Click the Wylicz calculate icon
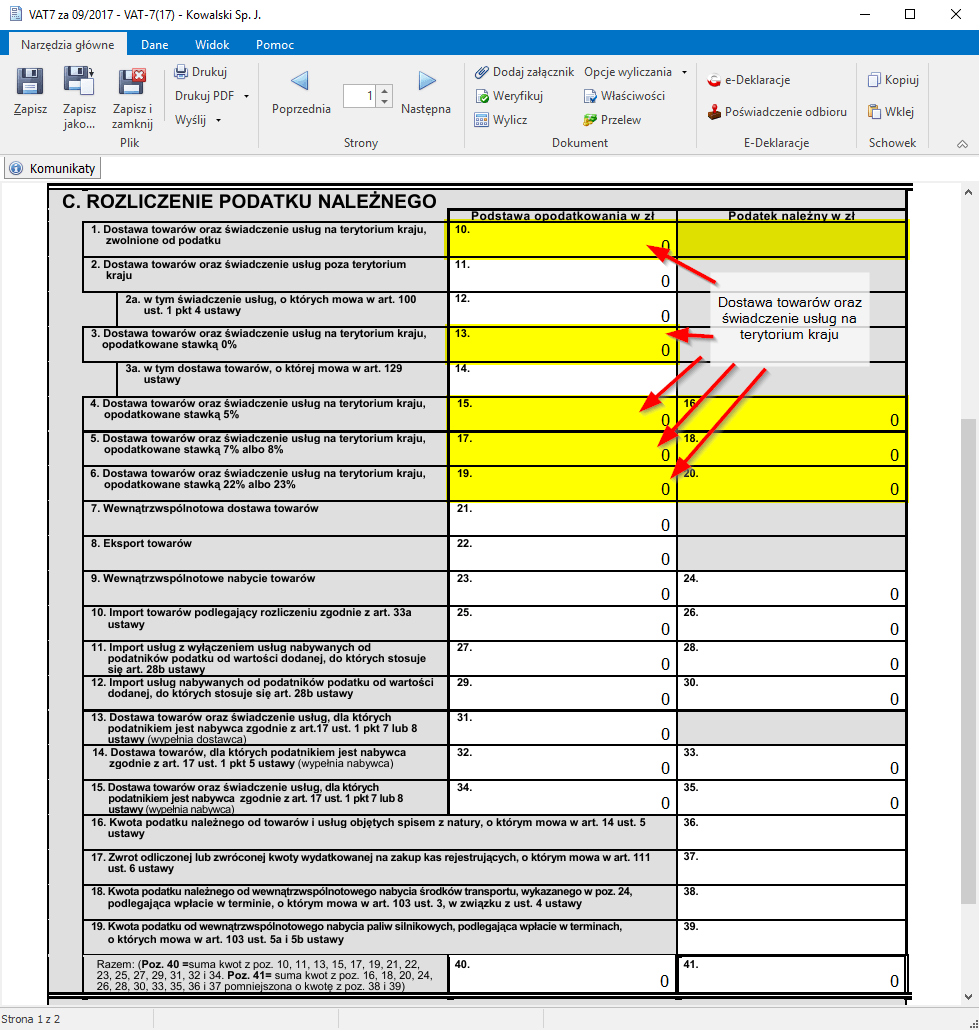The height and width of the screenshot is (1030, 979). pyautogui.click(x=482, y=120)
